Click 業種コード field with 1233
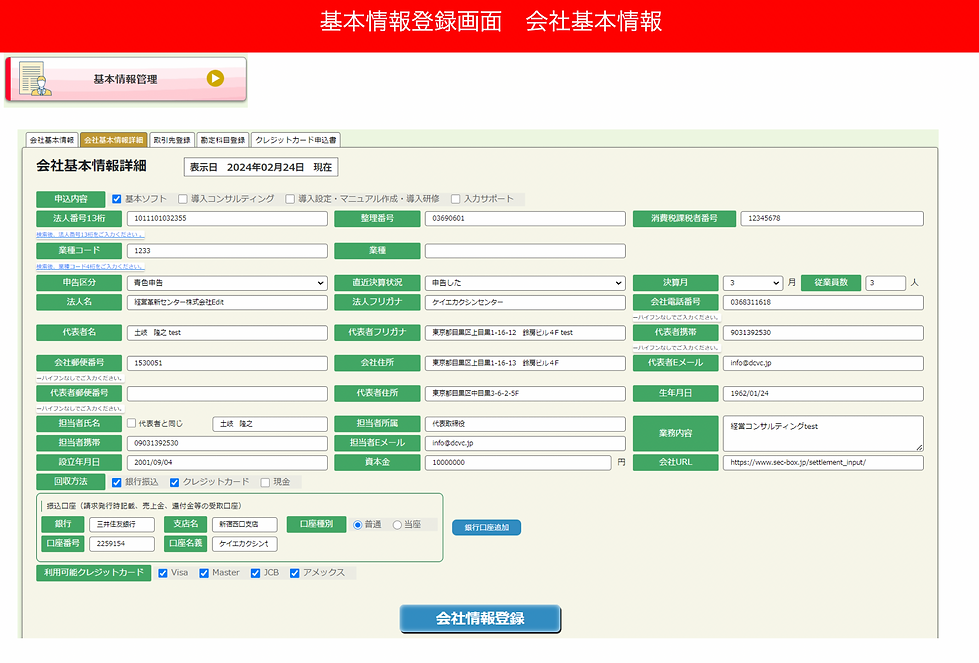The height and width of the screenshot is (663, 979). (x=227, y=251)
